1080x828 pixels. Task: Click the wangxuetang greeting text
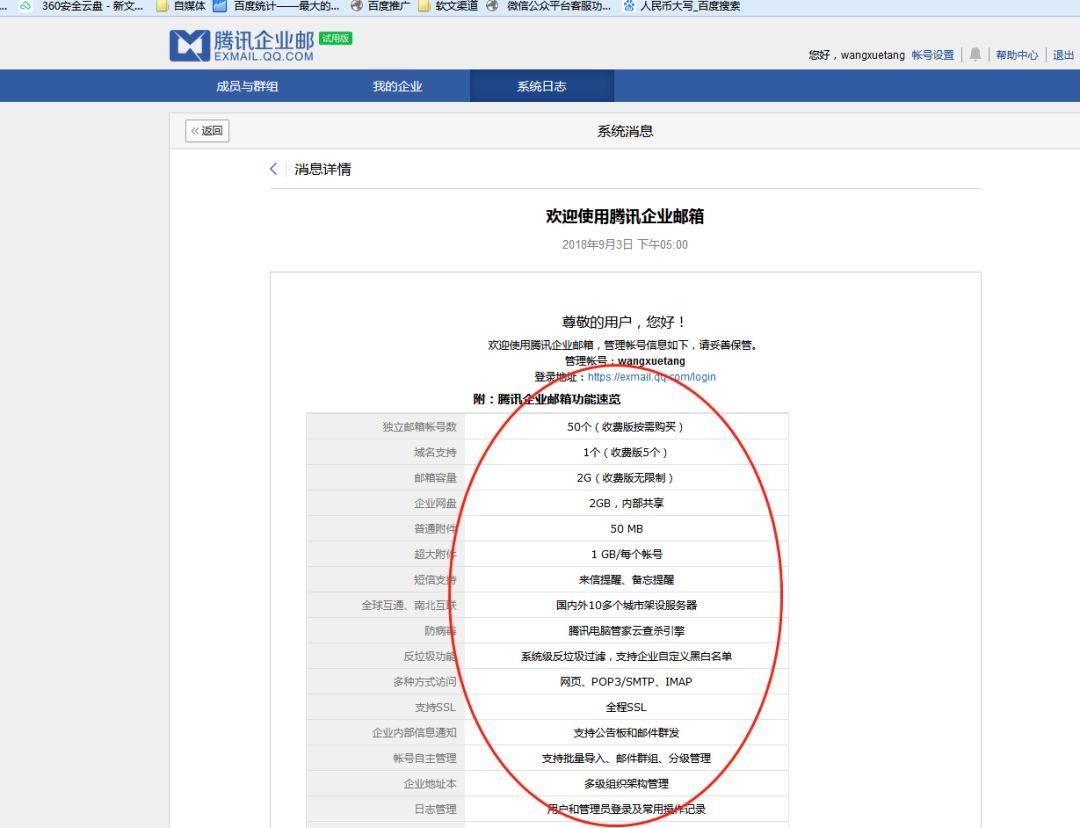[x=857, y=55]
